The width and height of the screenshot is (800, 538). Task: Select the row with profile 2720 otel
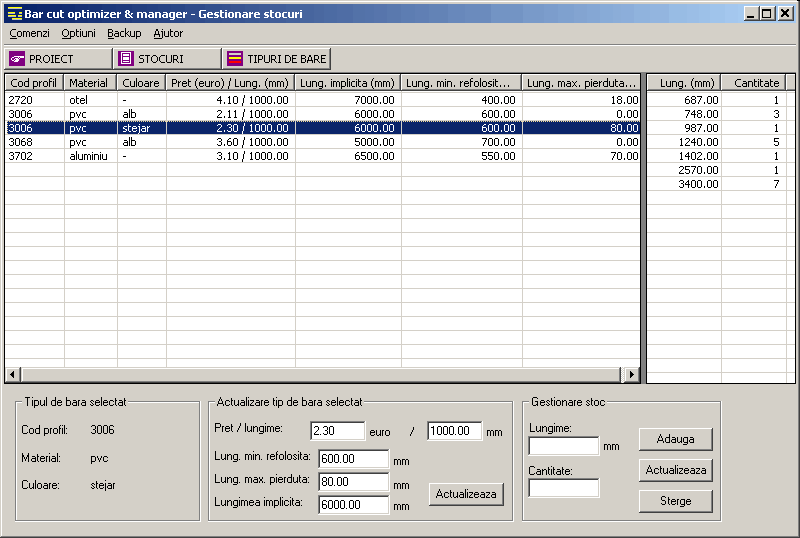pyautogui.click(x=322, y=100)
